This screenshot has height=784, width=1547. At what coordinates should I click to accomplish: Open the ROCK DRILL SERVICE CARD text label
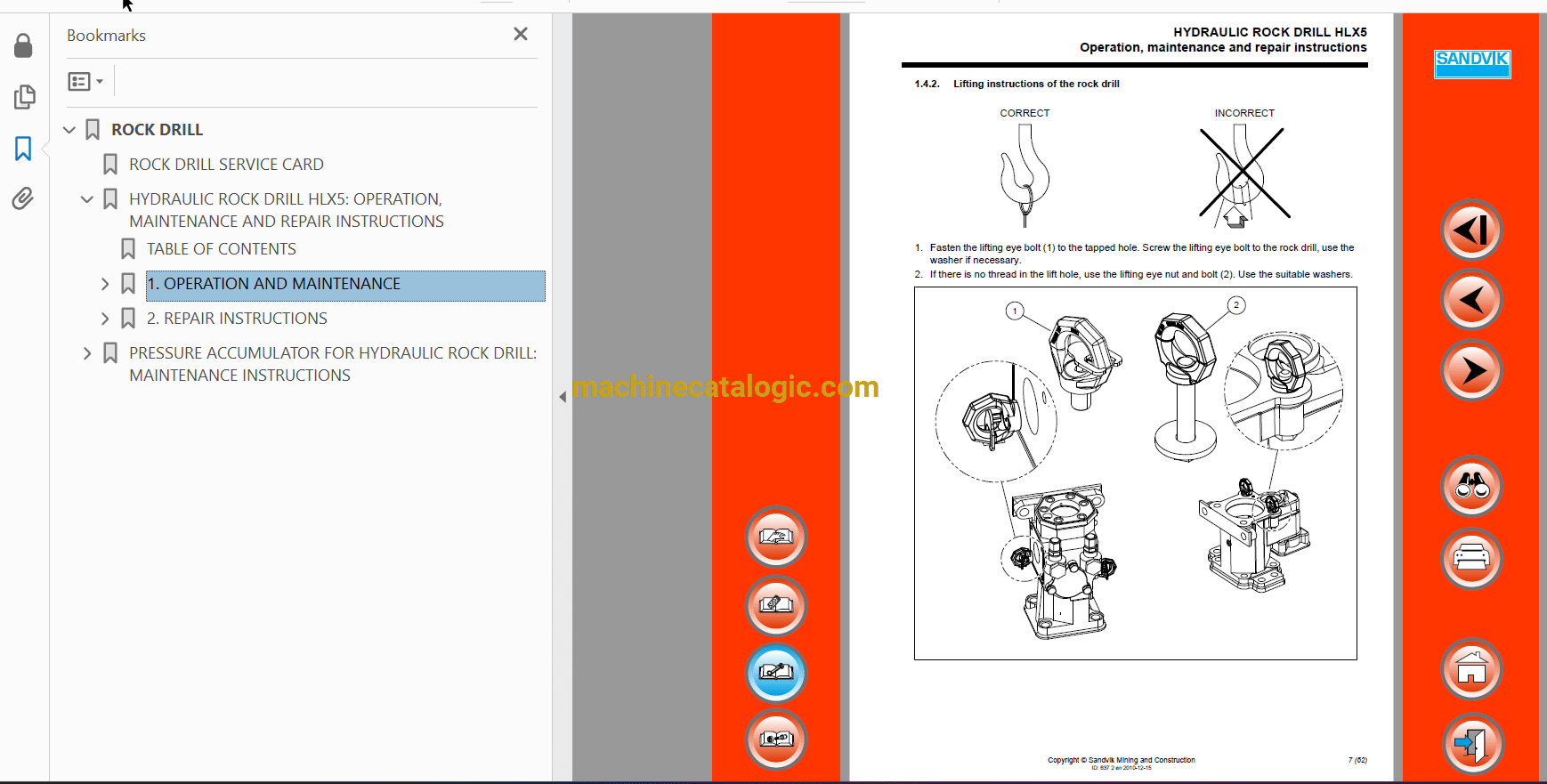(x=226, y=165)
